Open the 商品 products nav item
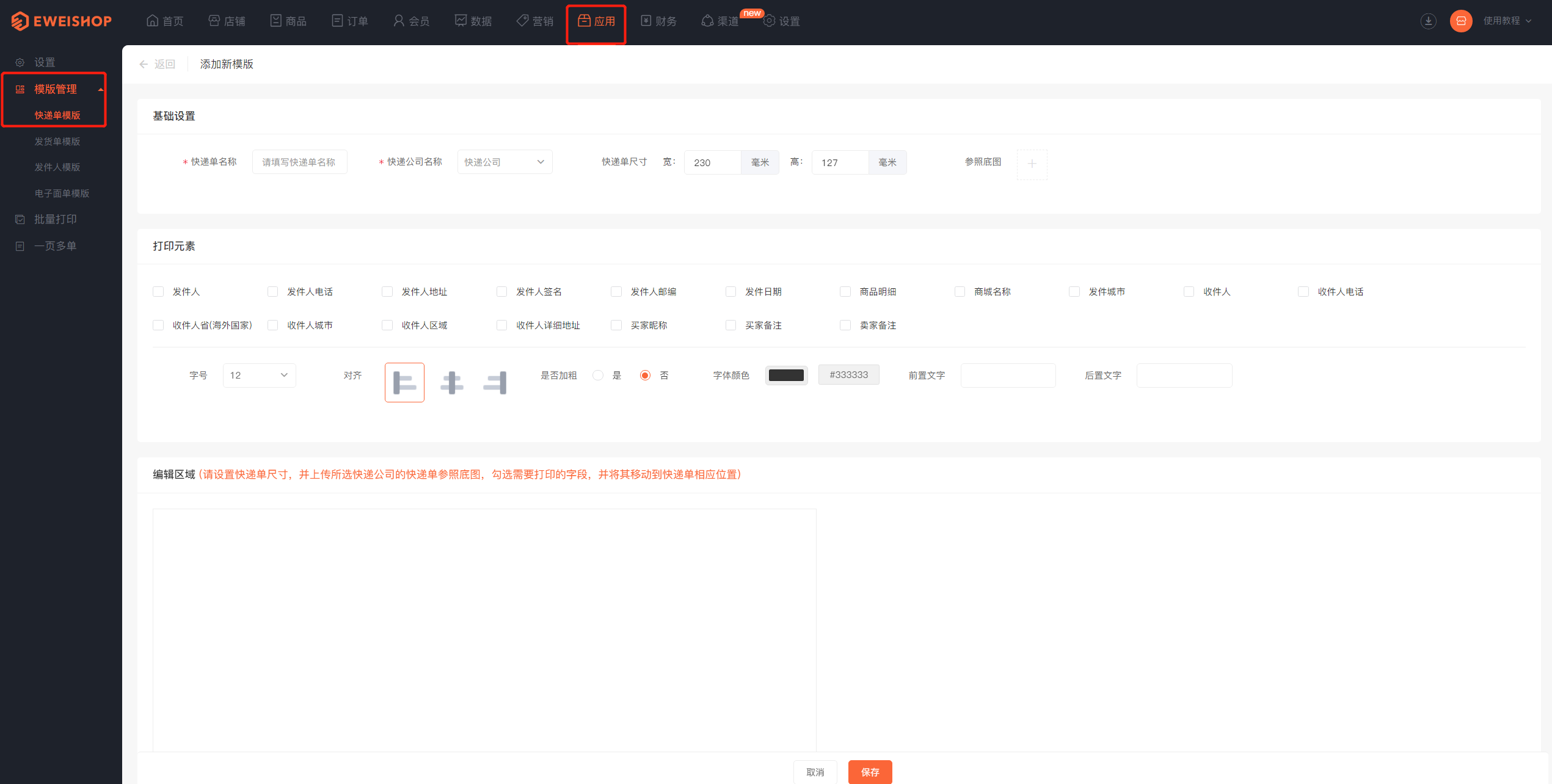Viewport: 1552px width, 784px height. [288, 21]
